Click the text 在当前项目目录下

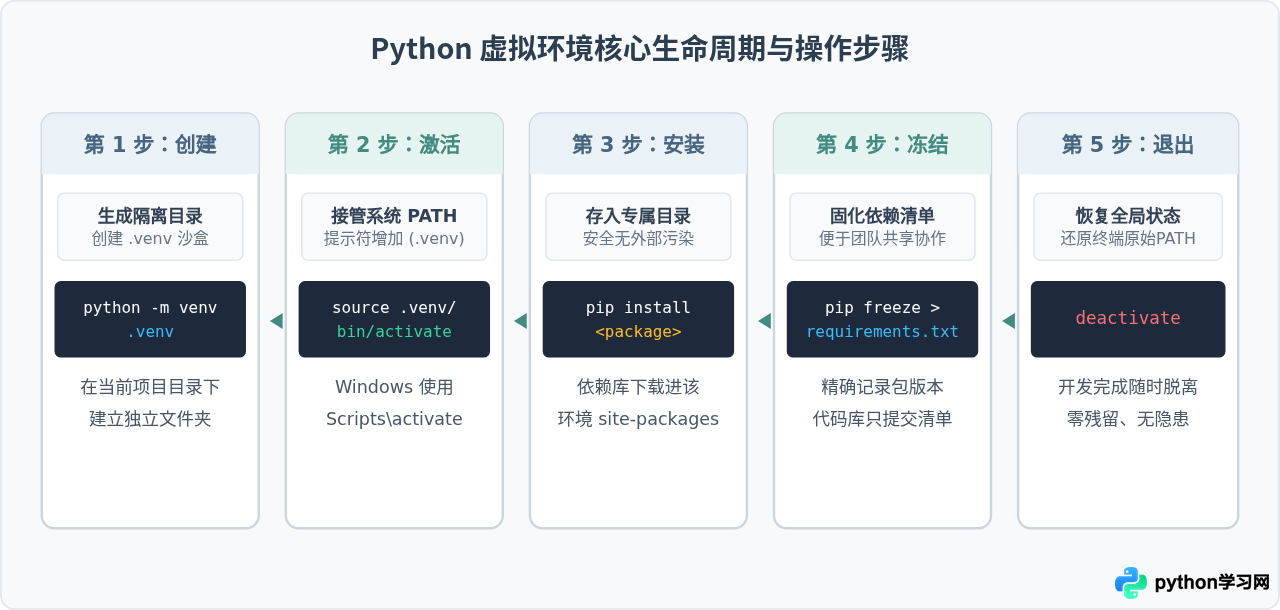pos(150,387)
